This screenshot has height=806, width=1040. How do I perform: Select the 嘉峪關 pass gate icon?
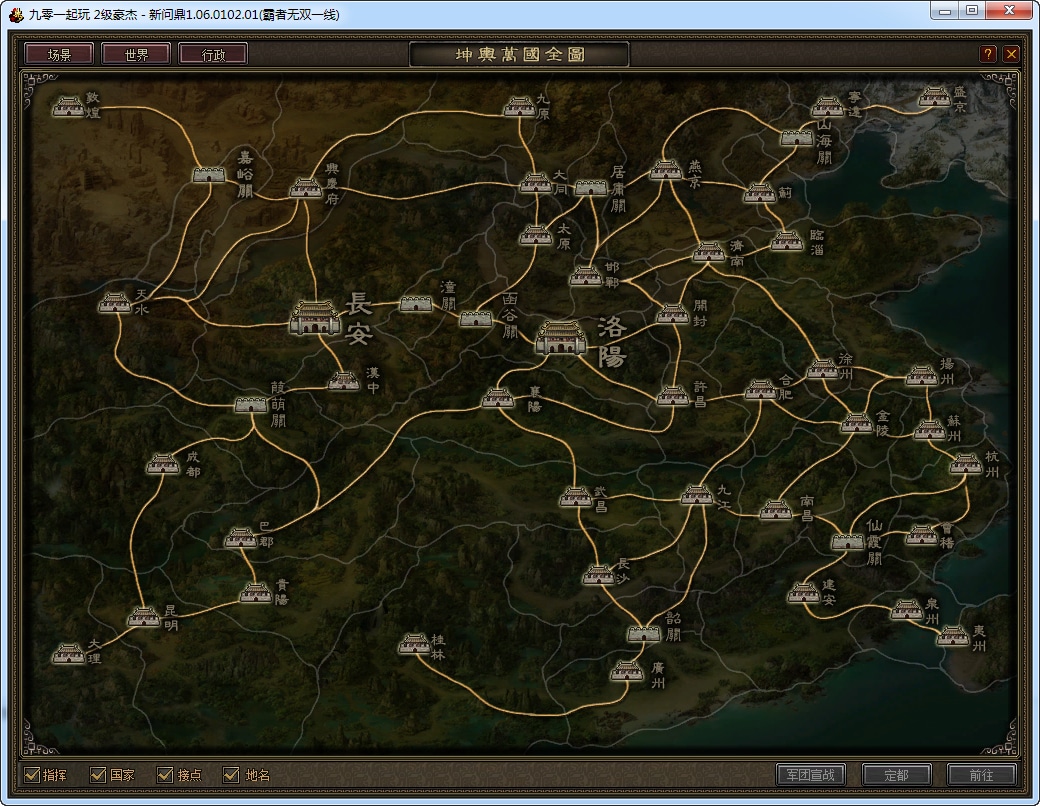[x=210, y=174]
